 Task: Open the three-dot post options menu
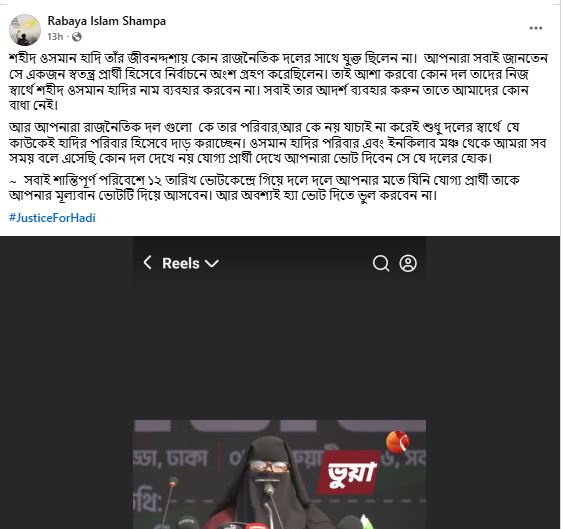(x=536, y=28)
